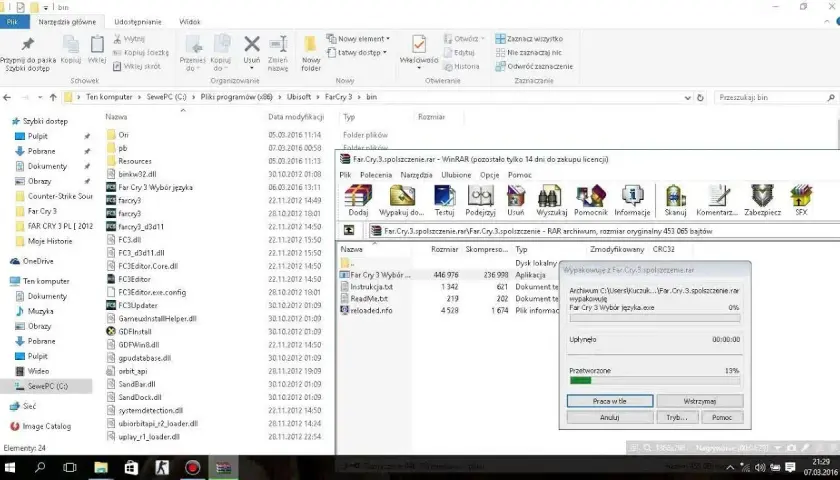The width and height of the screenshot is (840, 480).
Task: Open WinRAR Opcje menu
Action: click(x=489, y=175)
